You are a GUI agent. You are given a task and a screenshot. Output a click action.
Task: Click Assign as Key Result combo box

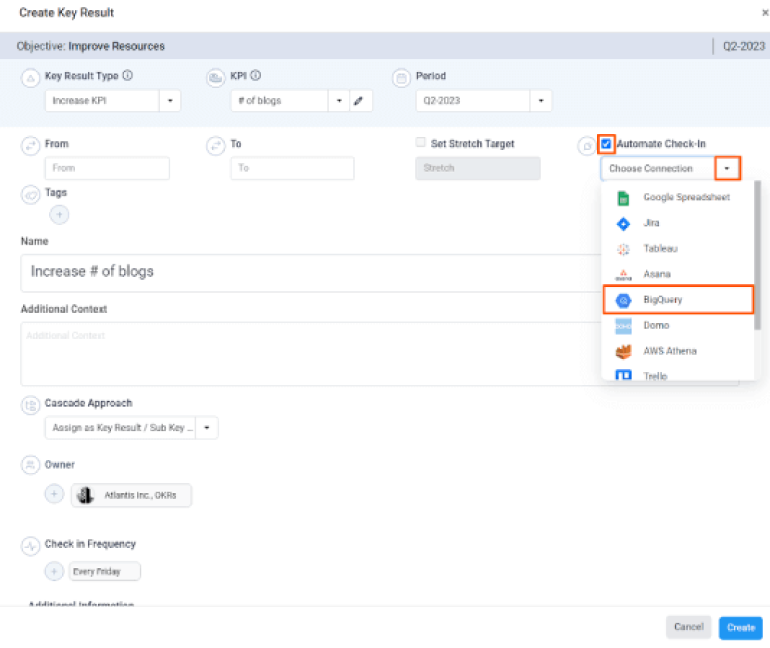point(132,428)
